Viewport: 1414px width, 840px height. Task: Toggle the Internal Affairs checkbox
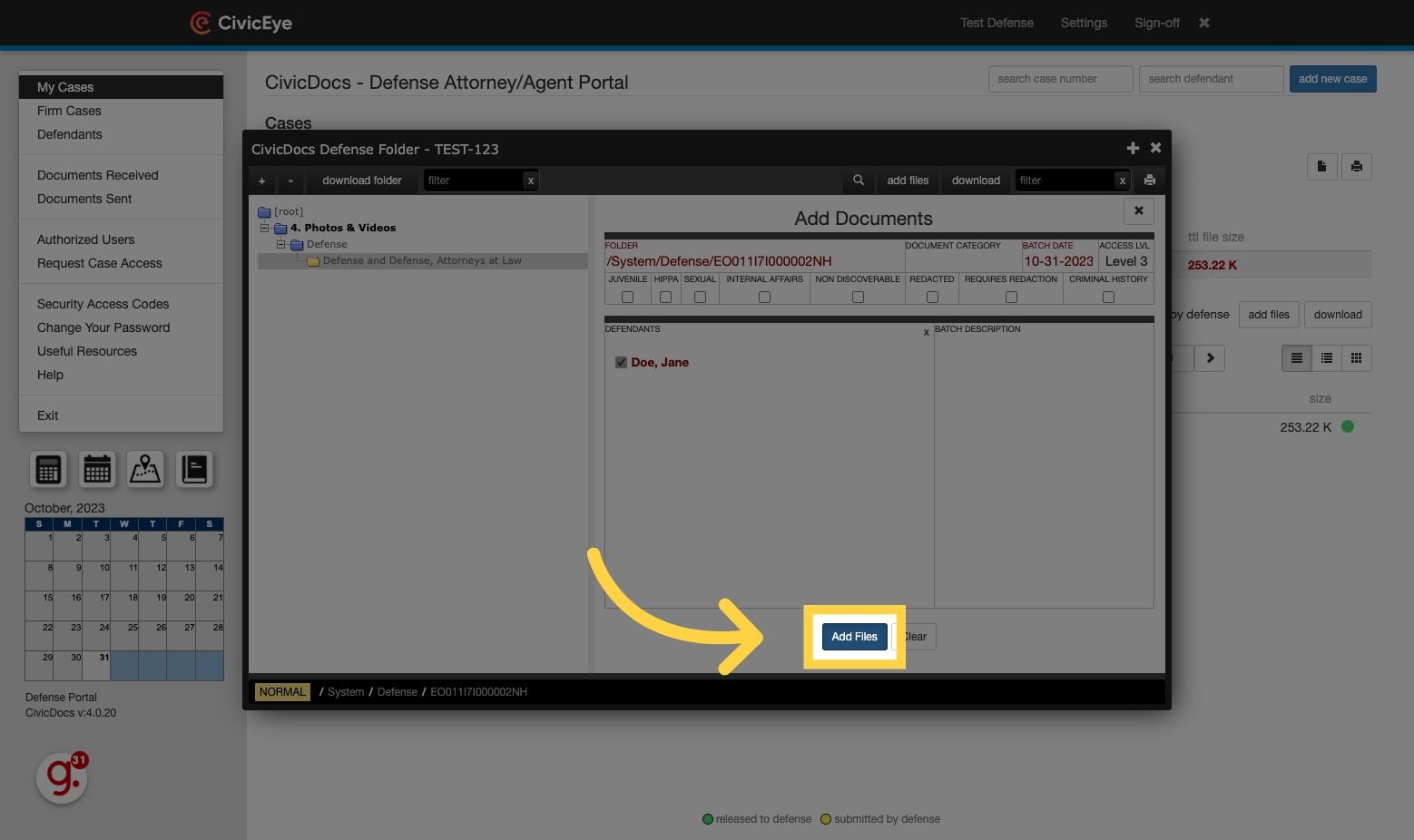[764, 298]
